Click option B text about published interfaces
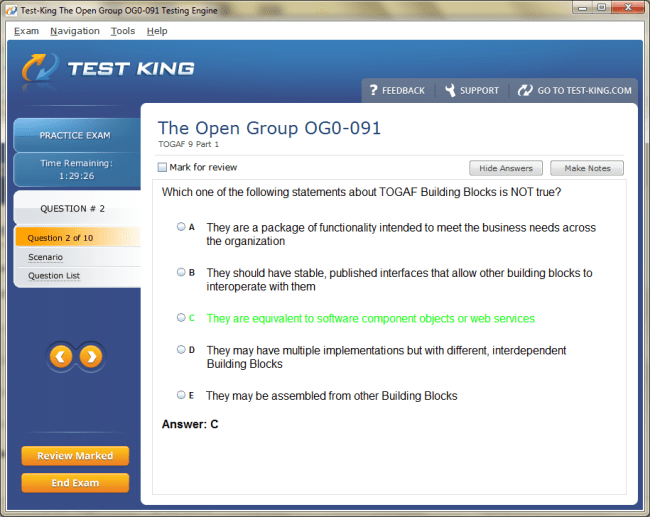 click(399, 280)
